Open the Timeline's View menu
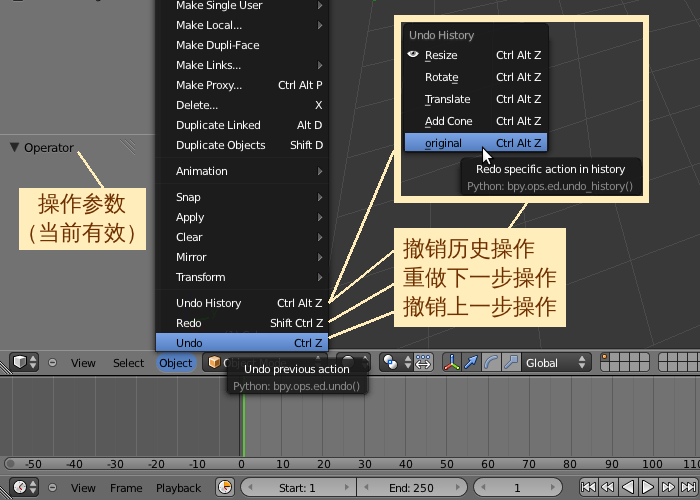The height and width of the screenshot is (500, 700). (83, 488)
